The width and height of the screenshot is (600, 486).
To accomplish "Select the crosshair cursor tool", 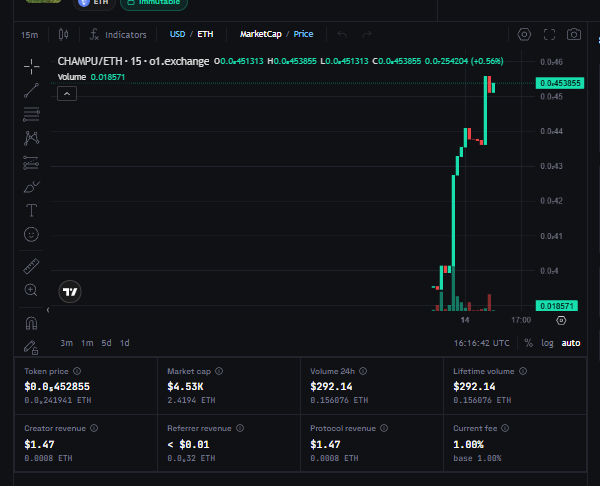I will 31,67.
